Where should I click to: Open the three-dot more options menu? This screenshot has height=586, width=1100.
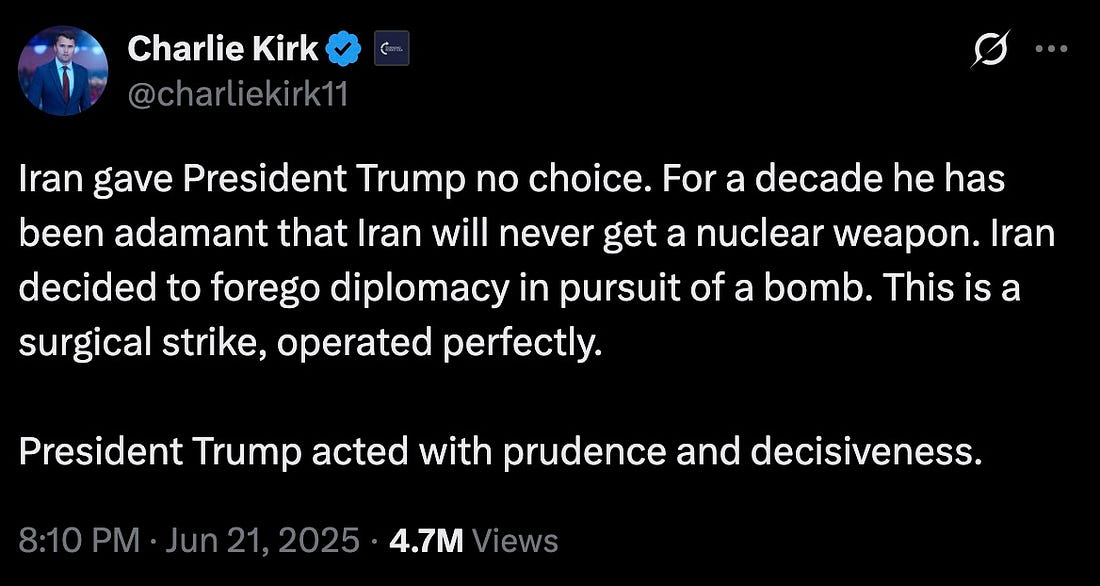1051,50
